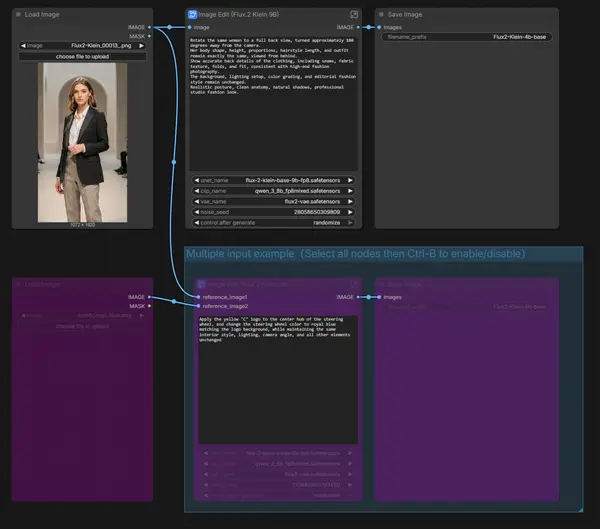
Task: Collapse the top Save Image node
Action: click(x=381, y=15)
